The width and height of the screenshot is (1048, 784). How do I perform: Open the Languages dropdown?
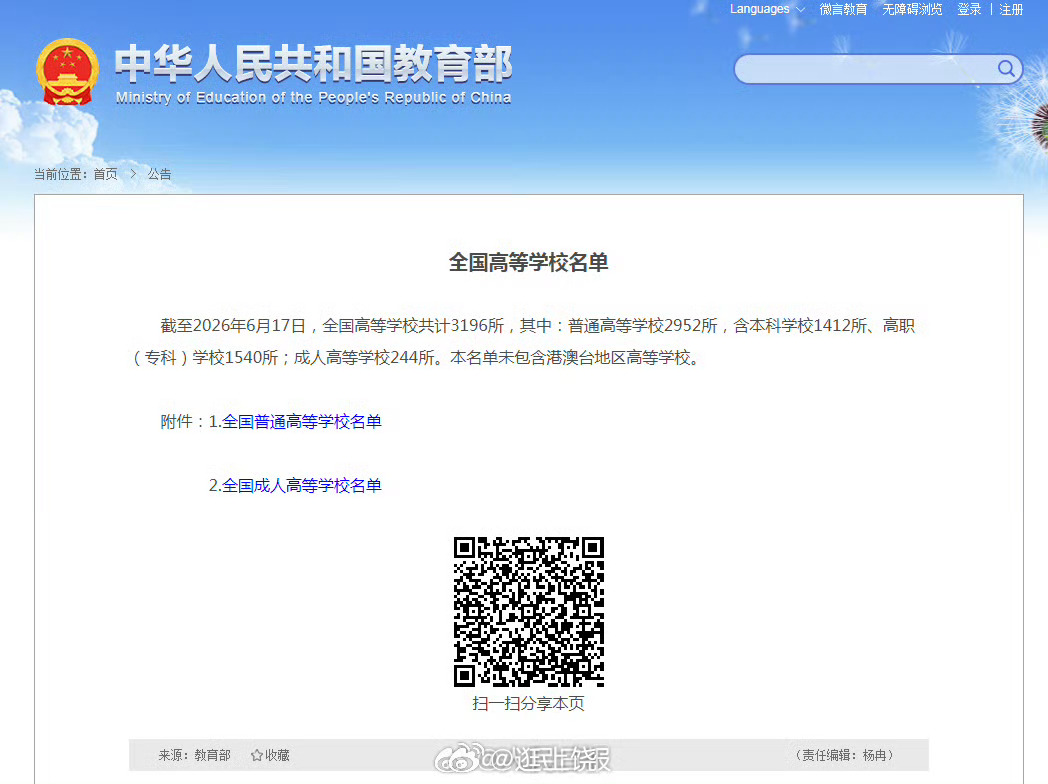767,9
